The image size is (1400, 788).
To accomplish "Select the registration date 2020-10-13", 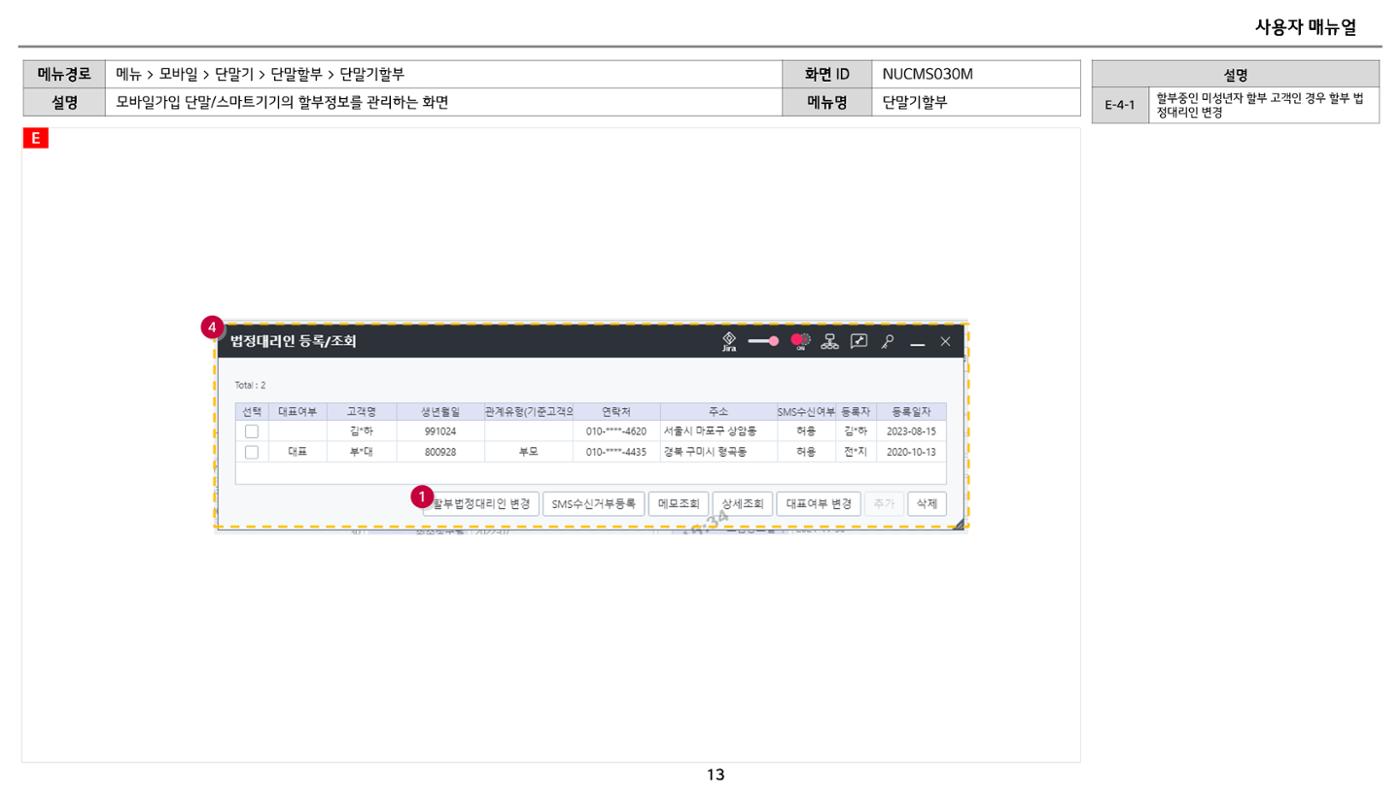I will pos(911,452).
